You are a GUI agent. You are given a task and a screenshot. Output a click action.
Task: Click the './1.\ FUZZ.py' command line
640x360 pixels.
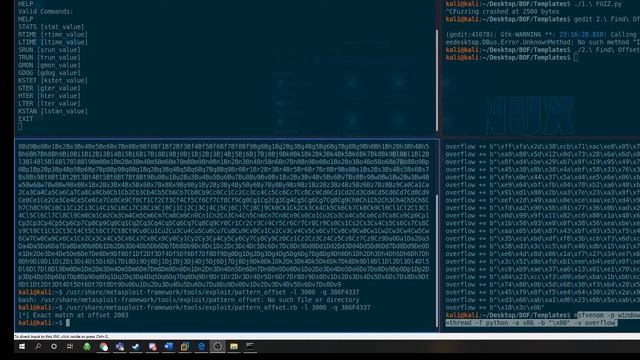point(534,4)
